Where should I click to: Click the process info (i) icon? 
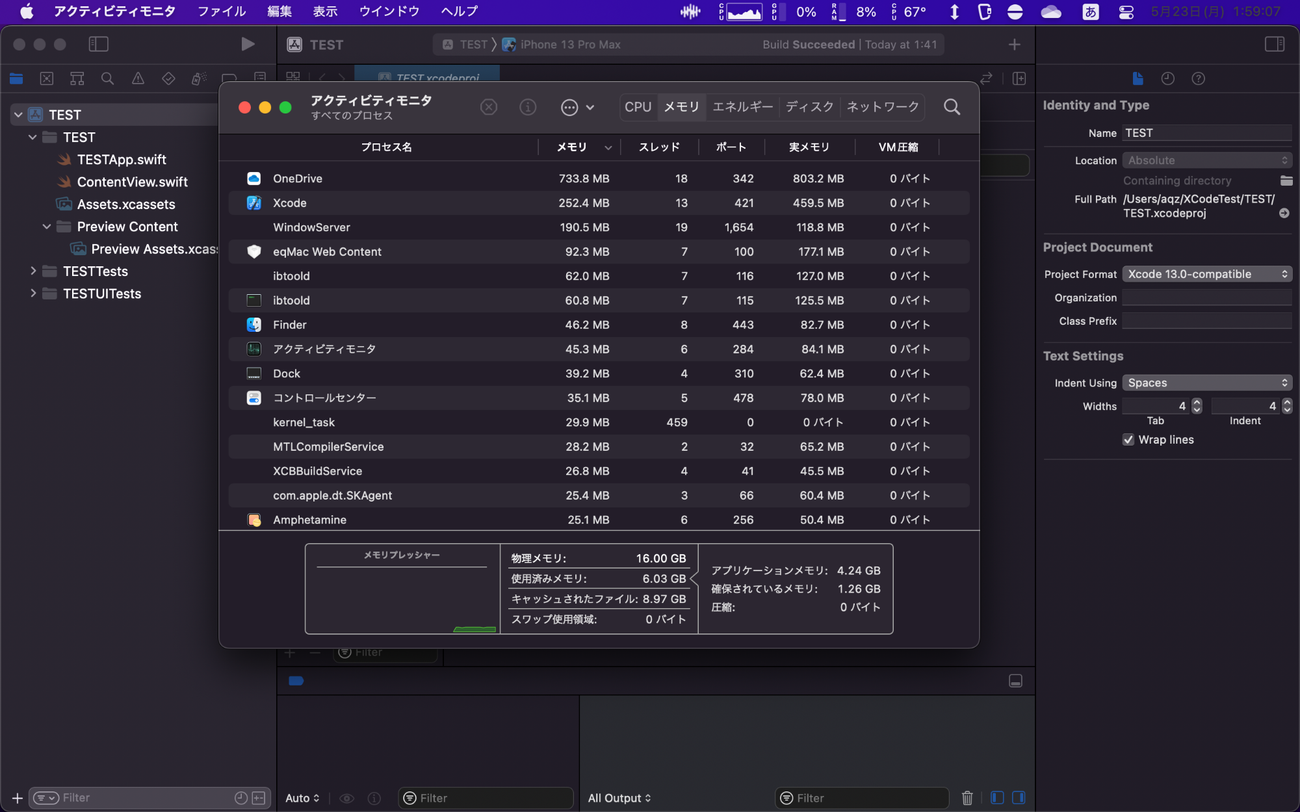pos(528,107)
